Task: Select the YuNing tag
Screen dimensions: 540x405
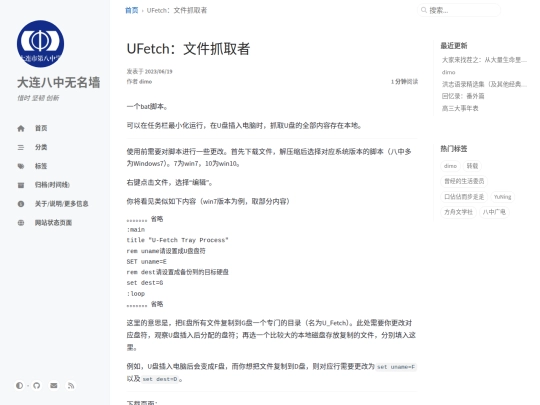Action: 502,197
